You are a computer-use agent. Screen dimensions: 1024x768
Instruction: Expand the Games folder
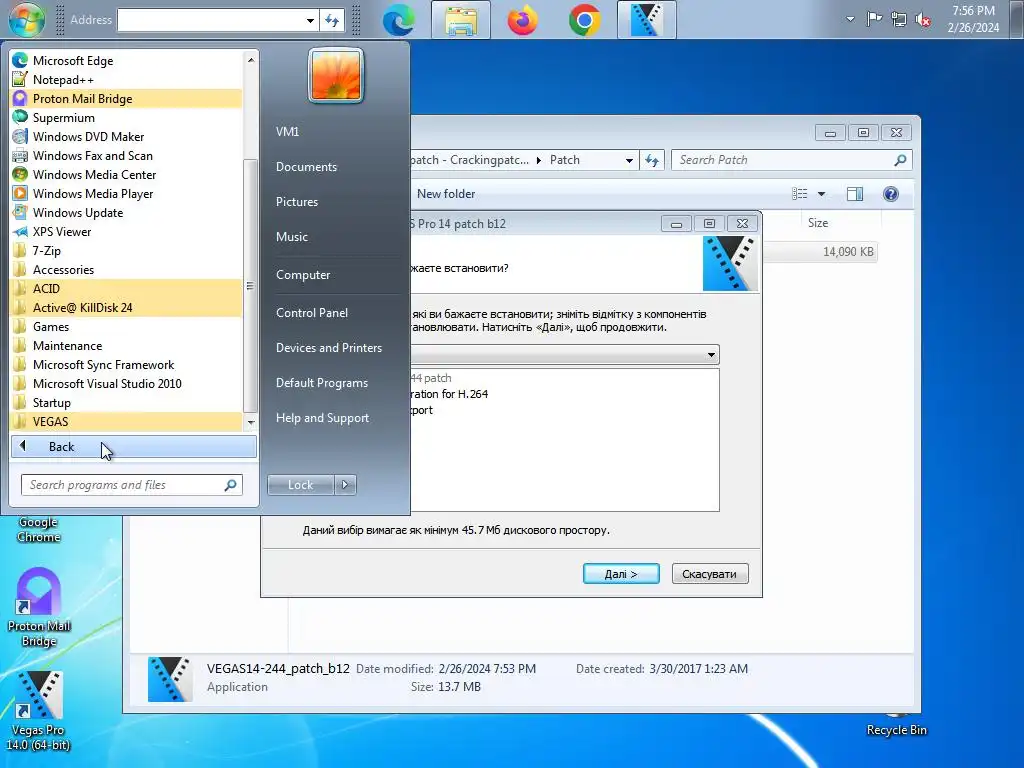pyautogui.click(x=126, y=327)
